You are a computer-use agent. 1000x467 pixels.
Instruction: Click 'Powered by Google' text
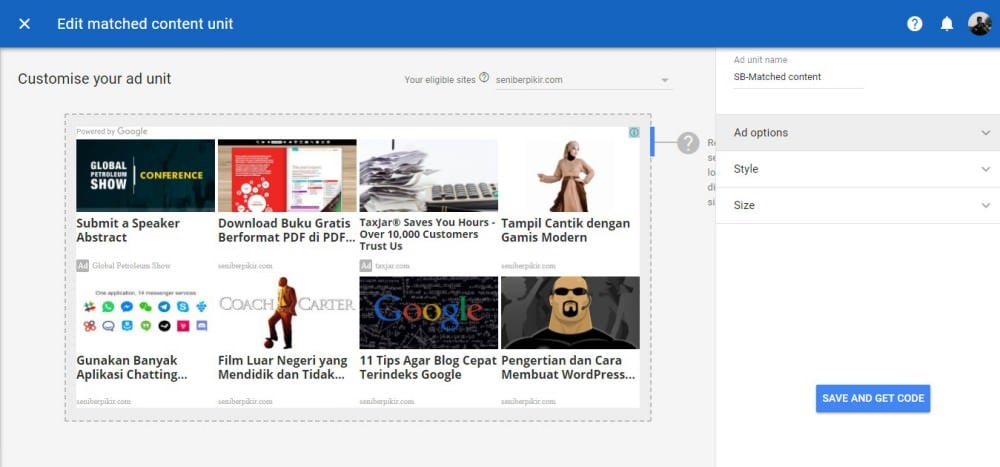(x=112, y=131)
